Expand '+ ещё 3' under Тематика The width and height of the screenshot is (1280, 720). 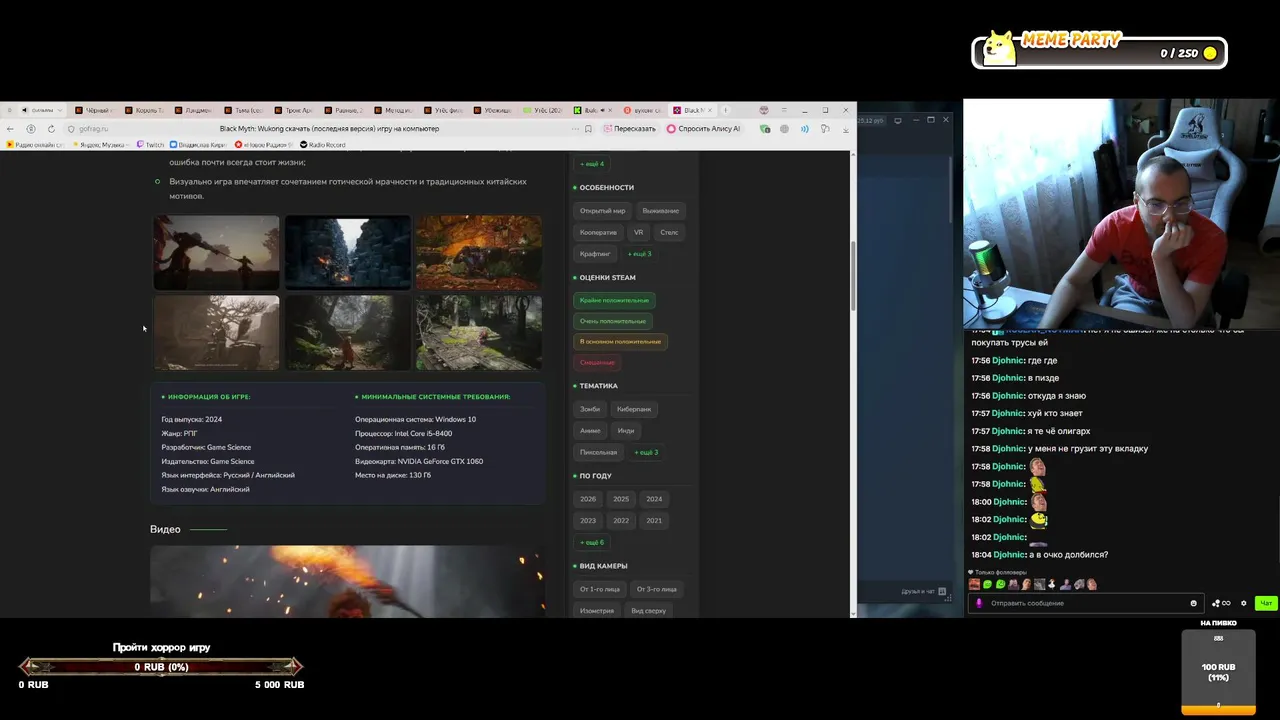click(x=646, y=452)
